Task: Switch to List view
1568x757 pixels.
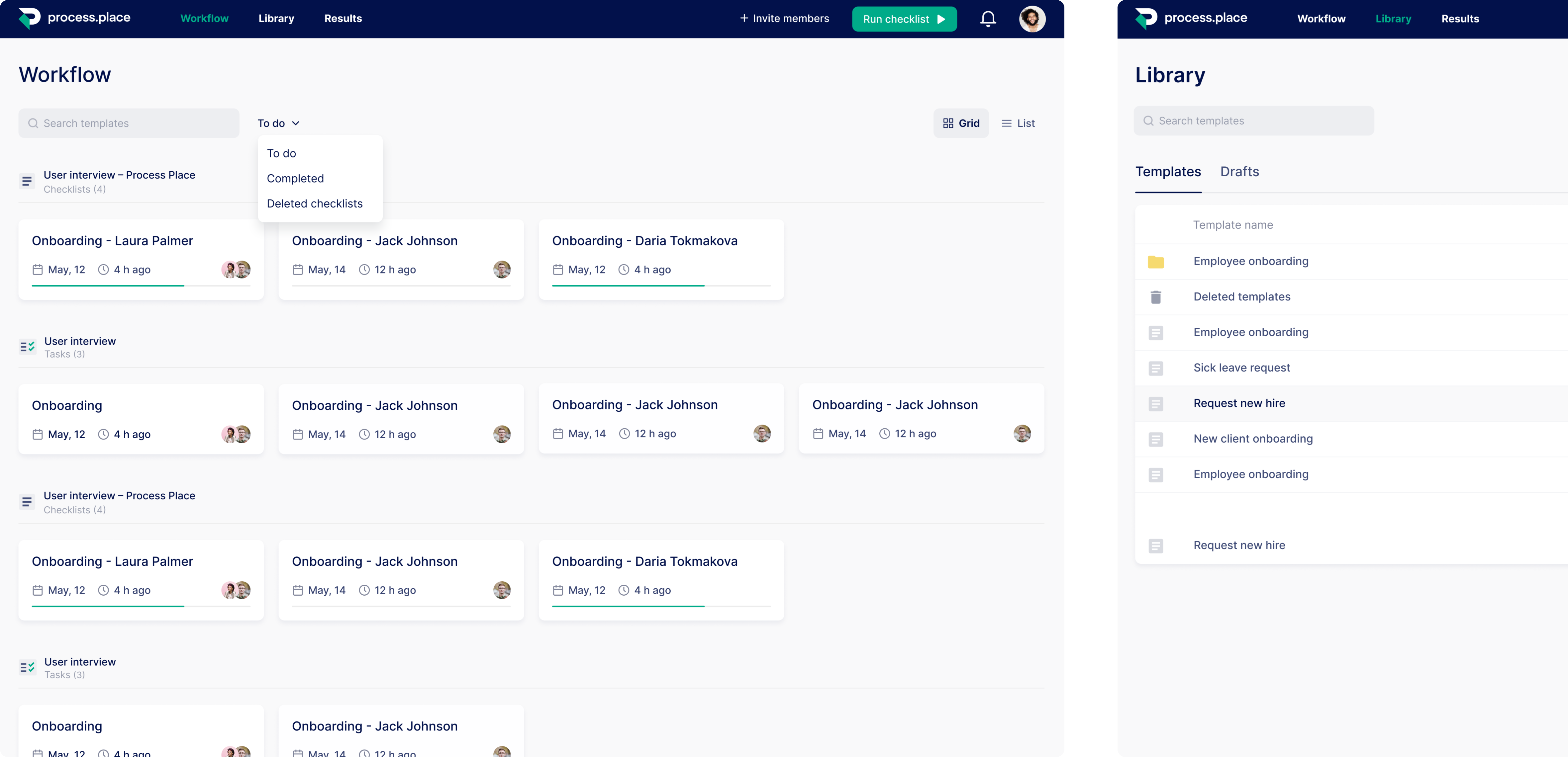Action: pyautogui.click(x=1018, y=124)
